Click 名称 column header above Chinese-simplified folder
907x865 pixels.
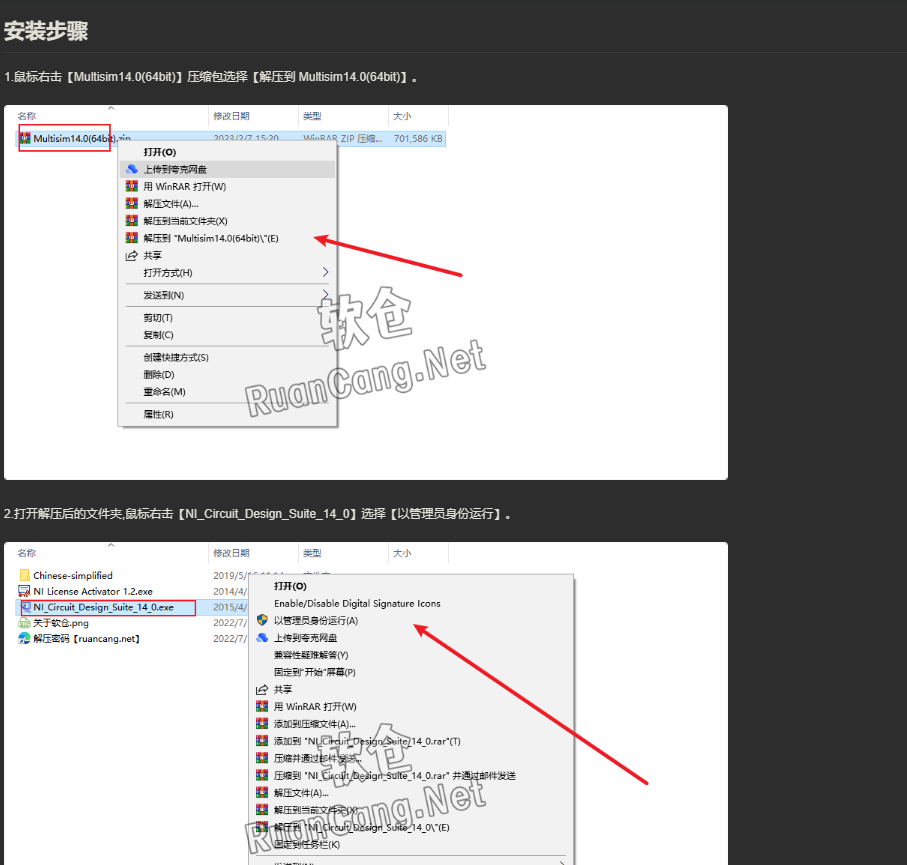tap(27, 553)
